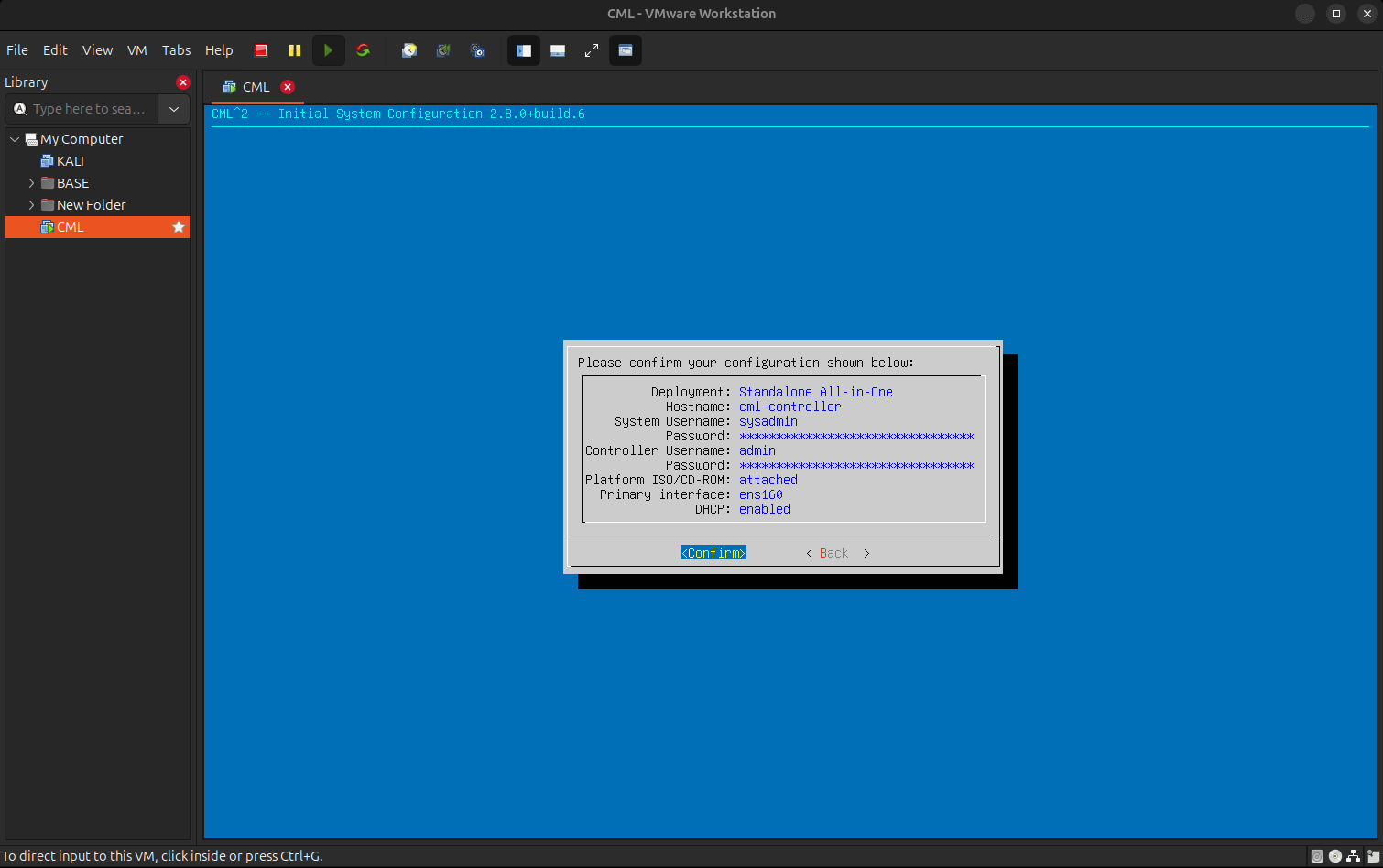Click the green Power On play icon
This screenshot has height=868, width=1383.
pyautogui.click(x=328, y=50)
